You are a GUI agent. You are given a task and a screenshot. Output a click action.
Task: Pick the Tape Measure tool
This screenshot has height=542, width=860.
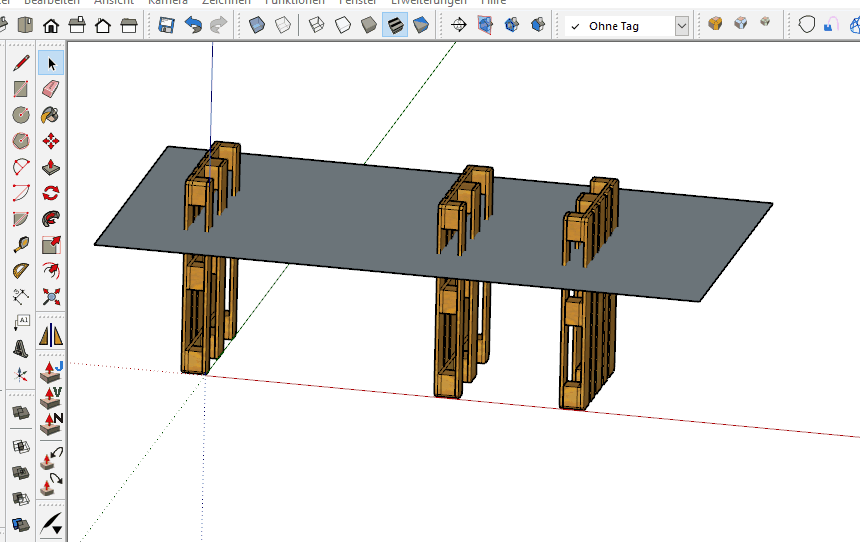coord(20,245)
